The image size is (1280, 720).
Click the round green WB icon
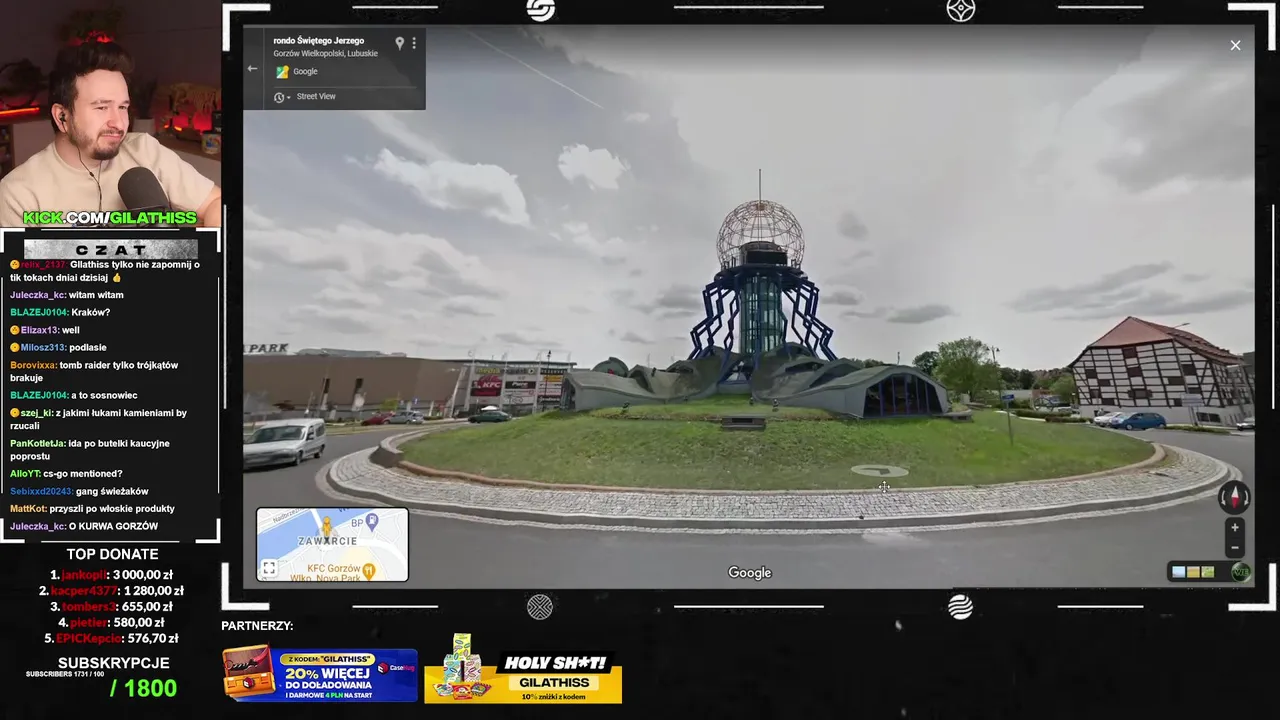pyautogui.click(x=1241, y=572)
